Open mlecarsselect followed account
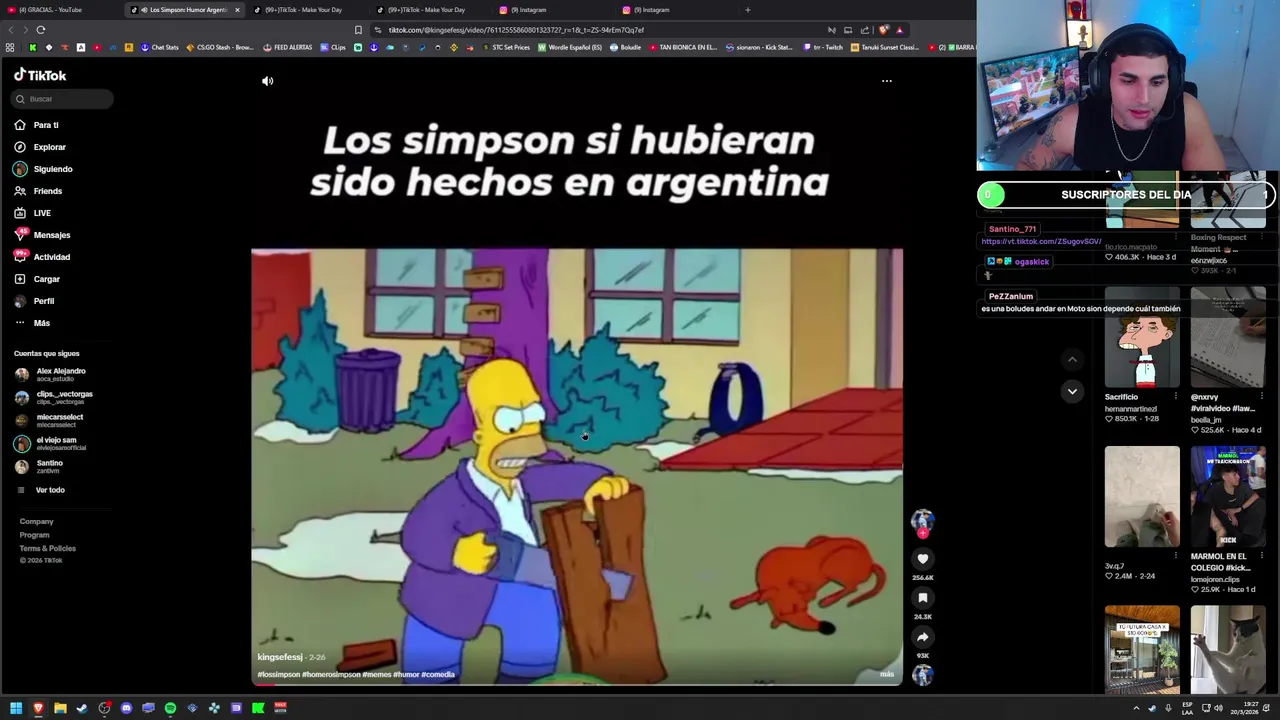This screenshot has height=720, width=1280. [49, 420]
